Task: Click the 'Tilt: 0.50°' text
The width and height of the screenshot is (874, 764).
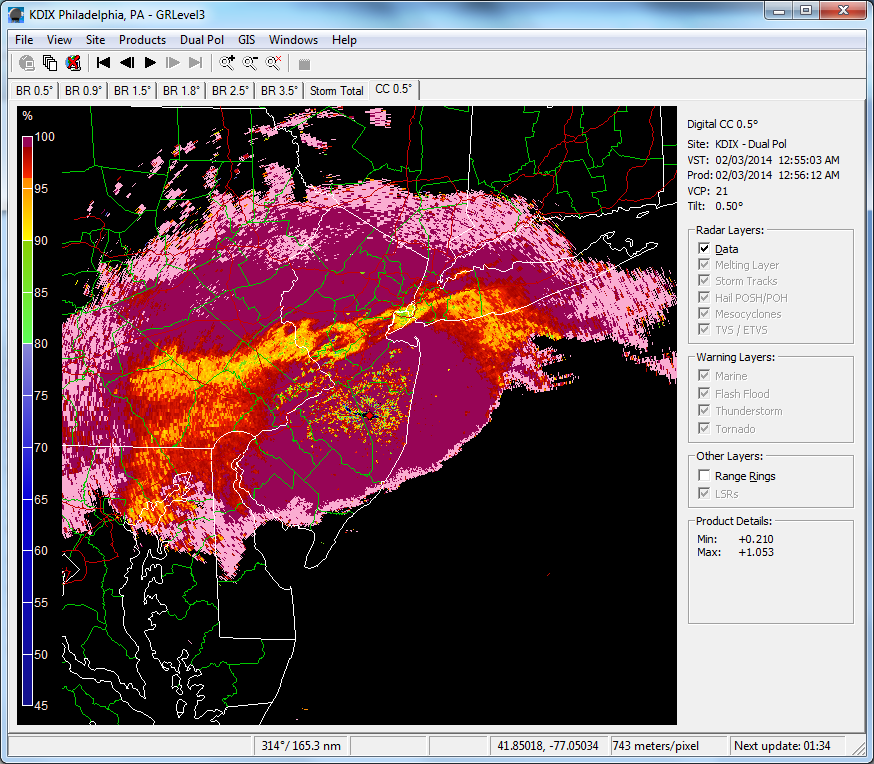Action: click(715, 206)
